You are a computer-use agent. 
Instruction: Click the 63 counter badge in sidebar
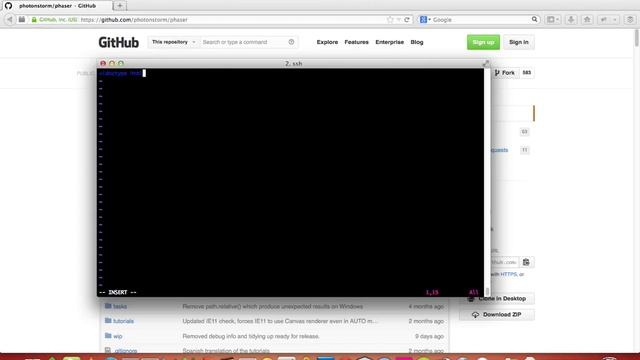point(524,131)
